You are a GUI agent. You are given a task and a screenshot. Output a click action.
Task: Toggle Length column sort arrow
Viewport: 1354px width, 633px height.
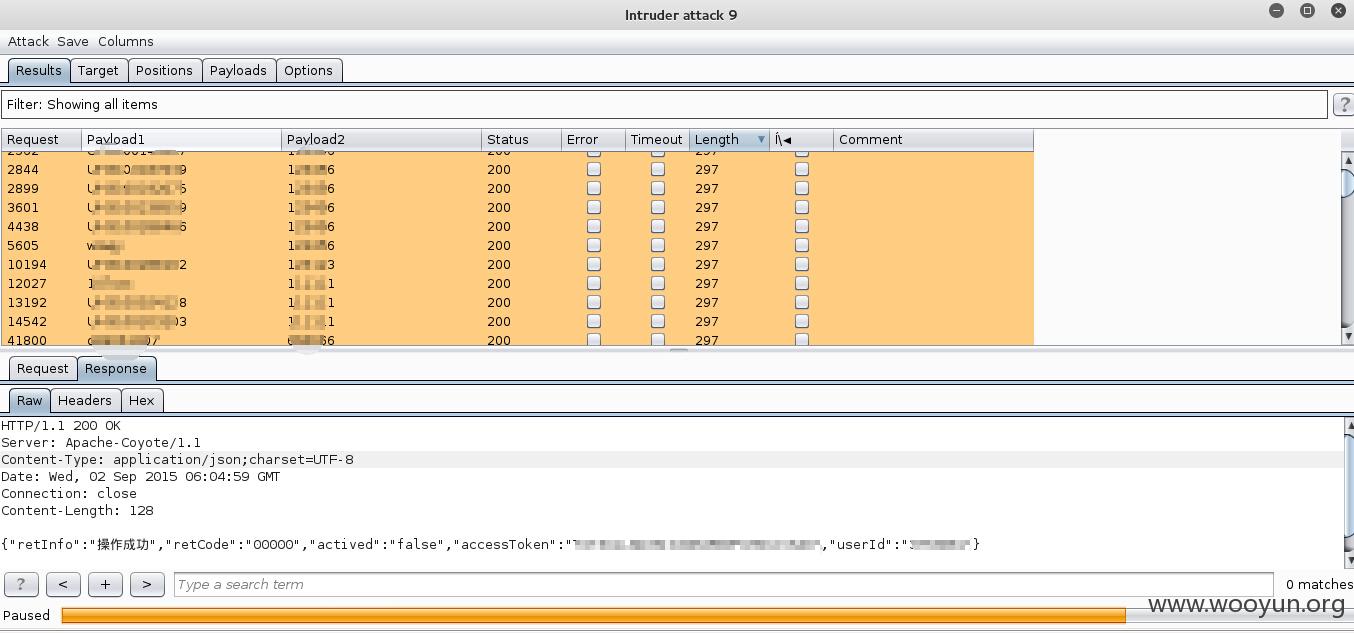[761, 139]
